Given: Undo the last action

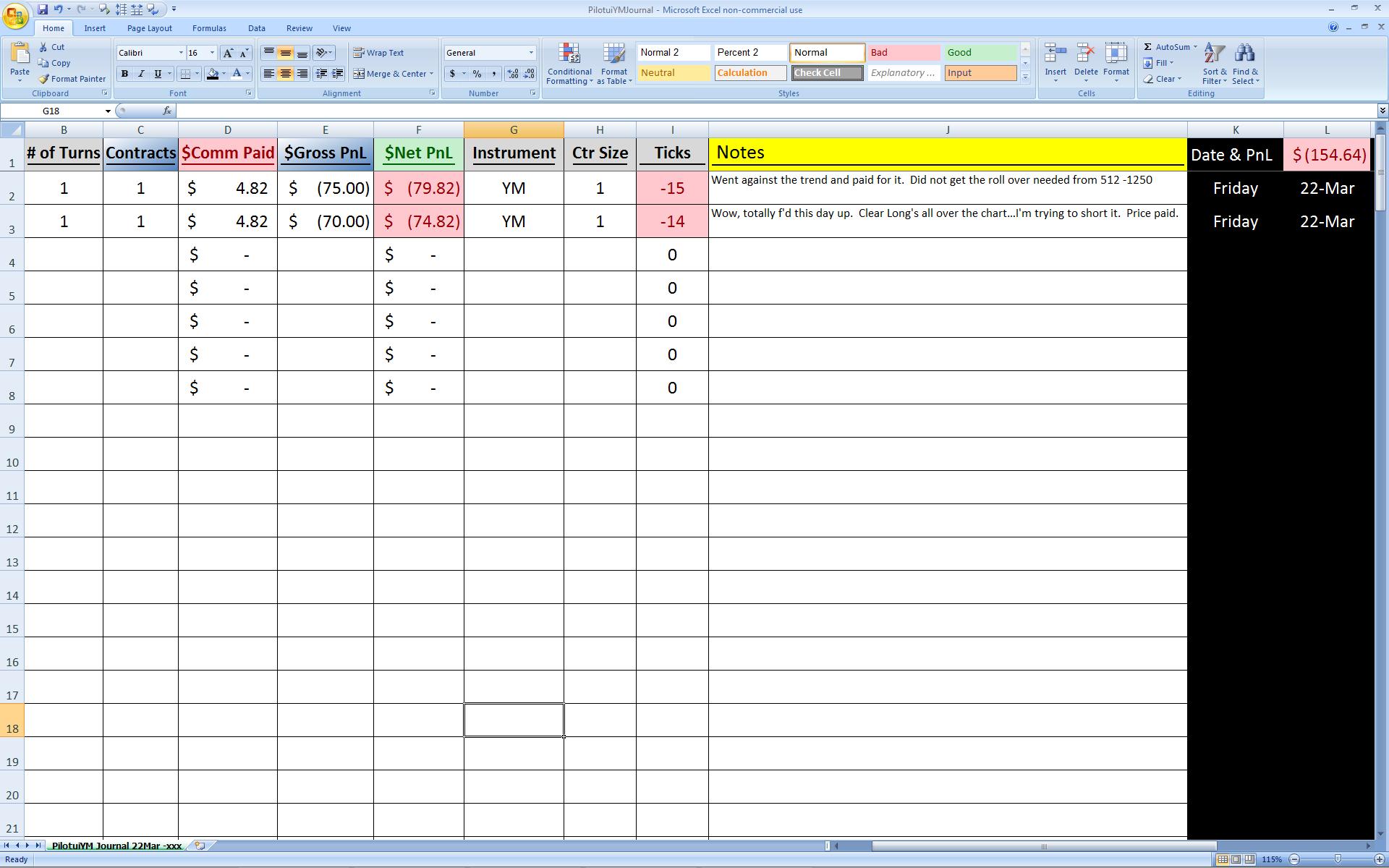Looking at the screenshot, I should 58,9.
